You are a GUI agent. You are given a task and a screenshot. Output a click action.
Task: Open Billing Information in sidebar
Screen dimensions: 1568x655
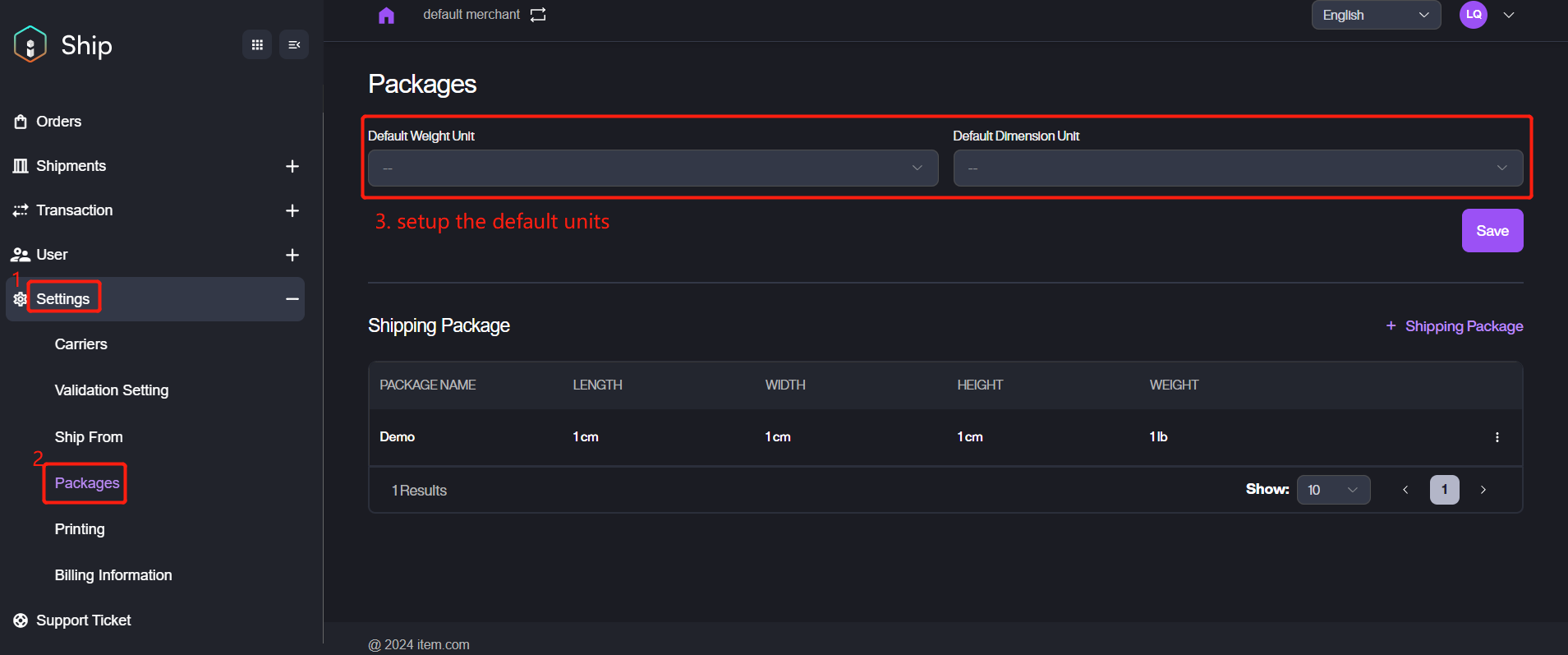[x=113, y=575]
